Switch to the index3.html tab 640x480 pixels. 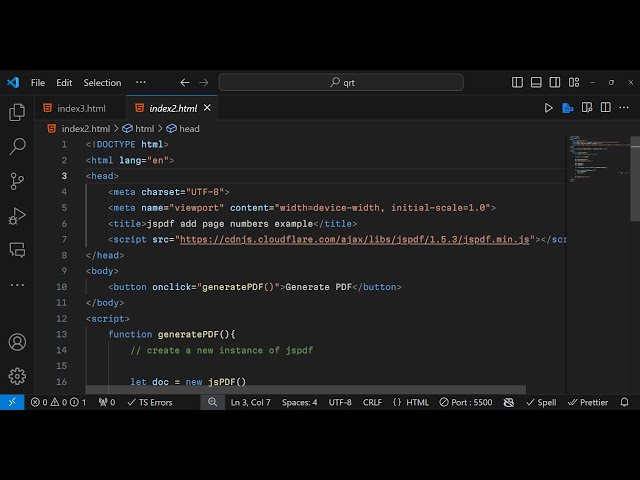coord(80,108)
